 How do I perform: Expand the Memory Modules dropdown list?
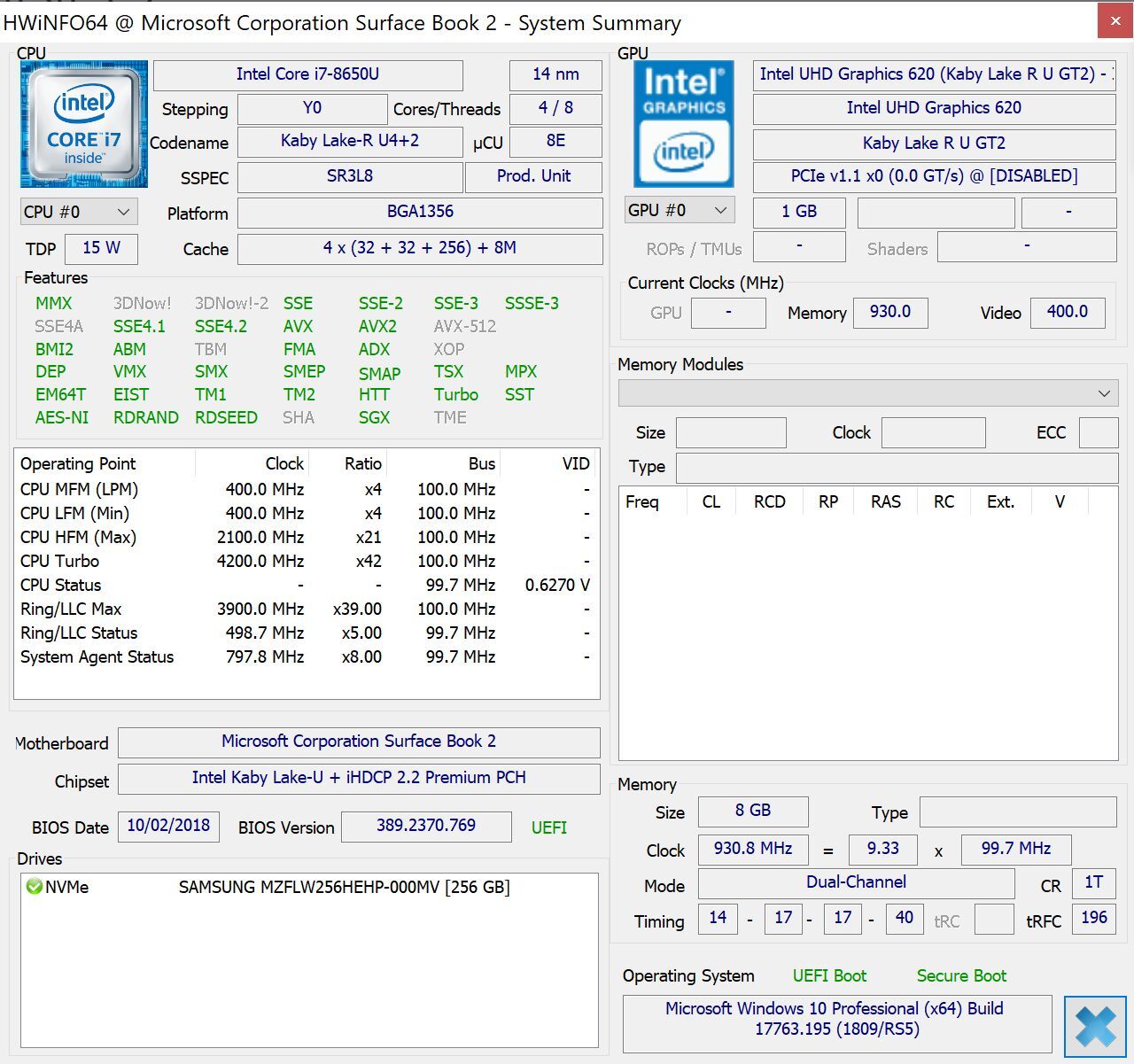pyautogui.click(x=867, y=393)
